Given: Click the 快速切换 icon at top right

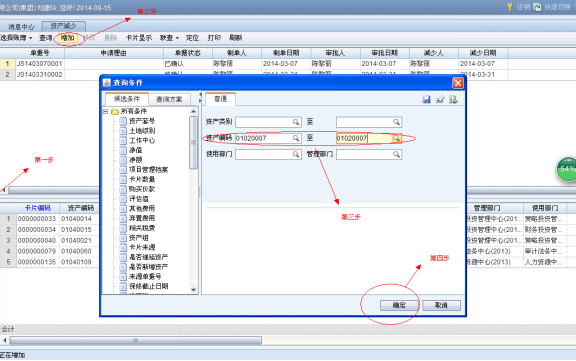Looking at the screenshot, I should tap(537, 7).
